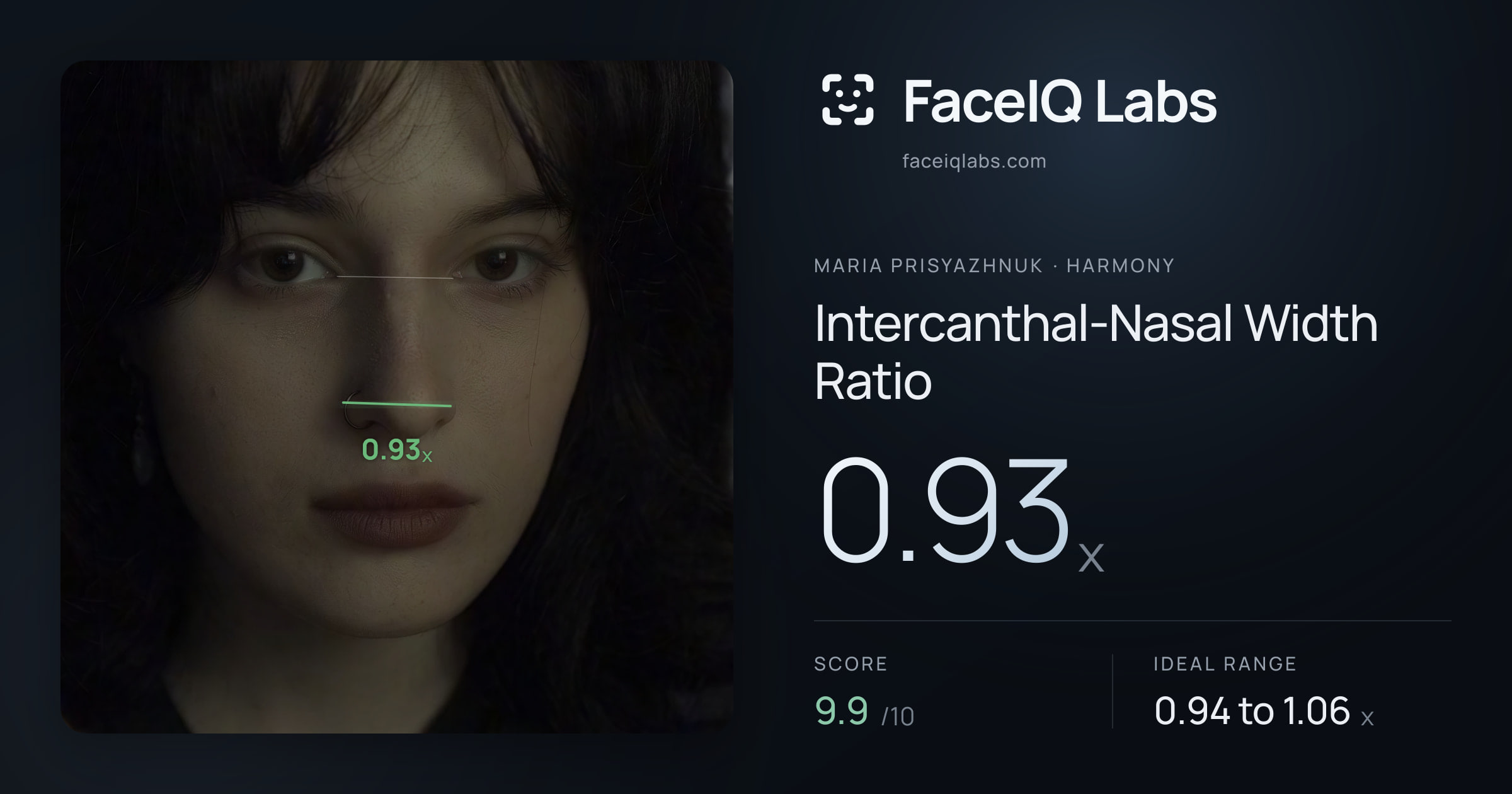This screenshot has width=1512, height=794.
Task: Select the SCORE label
Action: pyautogui.click(x=850, y=664)
